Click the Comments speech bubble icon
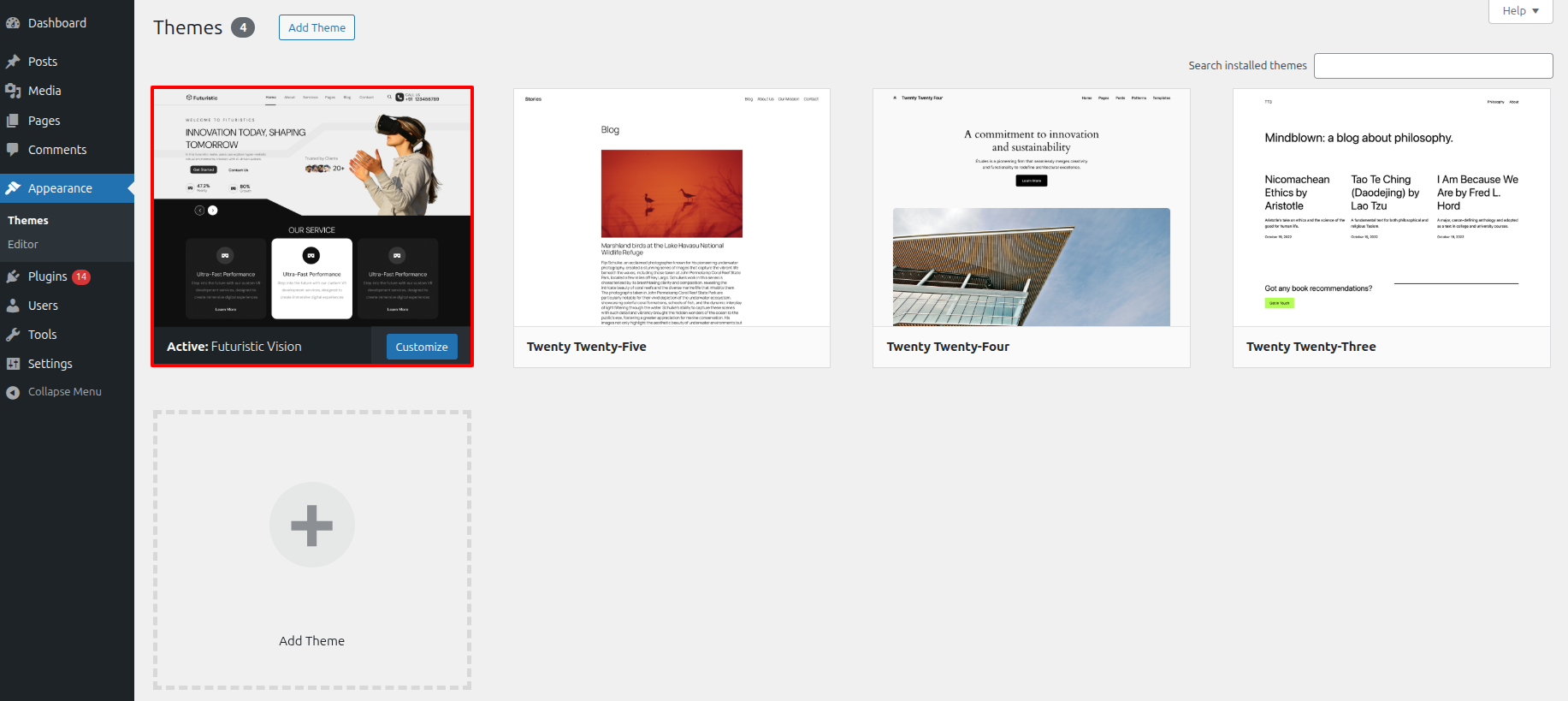This screenshot has width=1568, height=701. pyautogui.click(x=13, y=150)
